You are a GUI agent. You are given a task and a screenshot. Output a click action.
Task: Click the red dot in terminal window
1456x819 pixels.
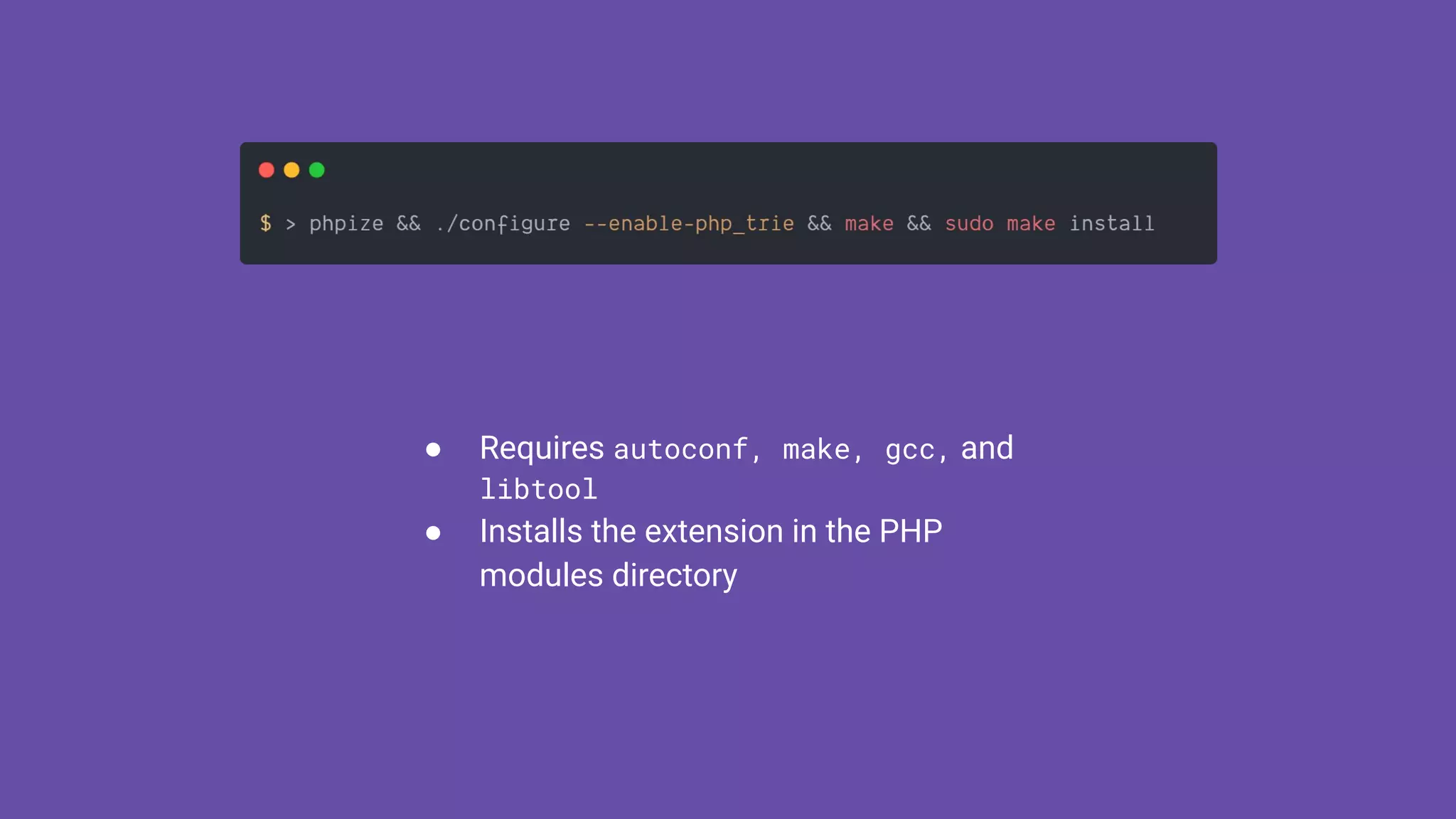click(x=267, y=170)
